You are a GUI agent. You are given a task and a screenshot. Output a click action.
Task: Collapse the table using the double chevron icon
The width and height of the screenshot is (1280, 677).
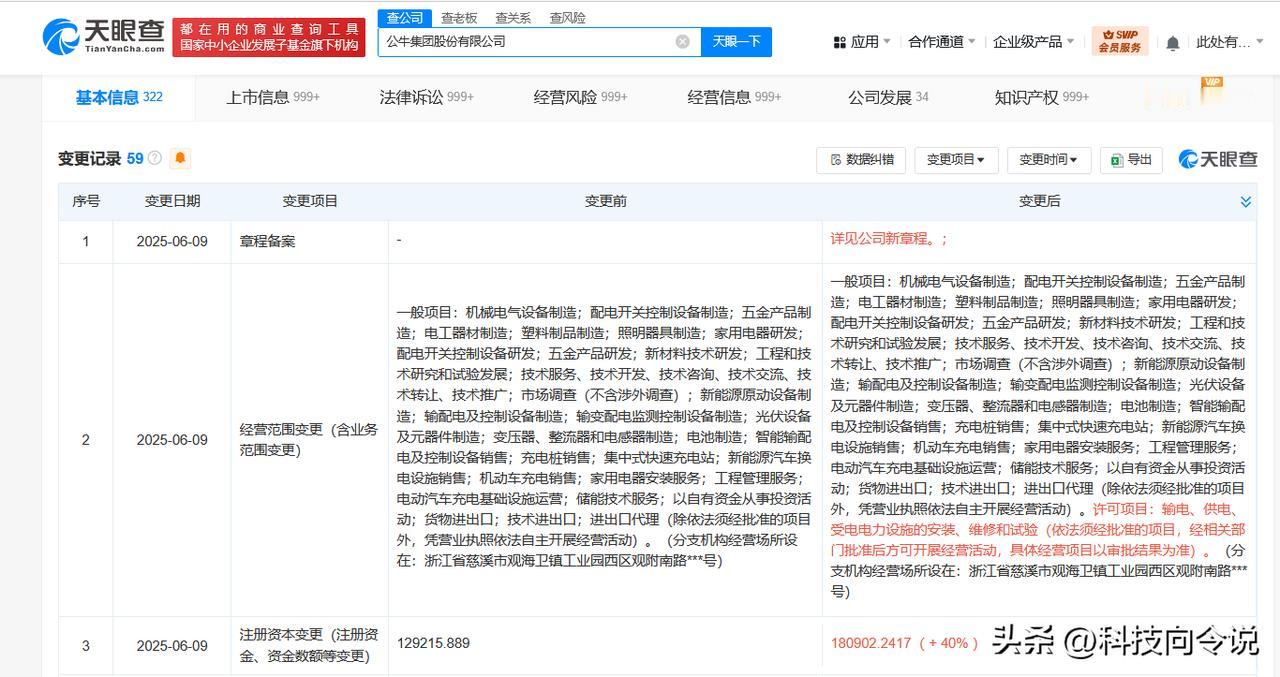tap(1245, 202)
